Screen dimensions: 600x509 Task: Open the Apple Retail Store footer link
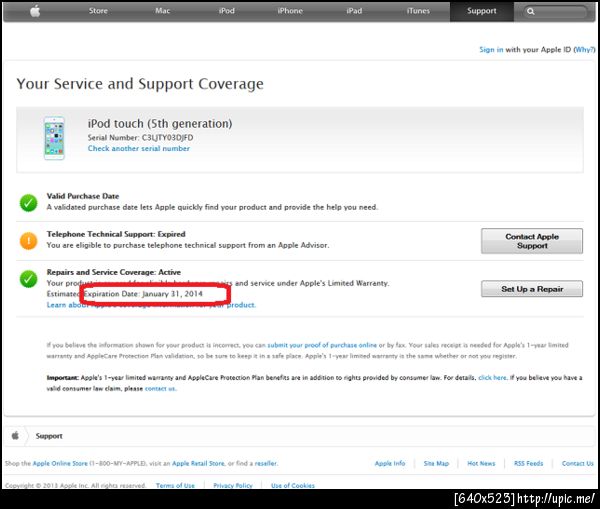point(198,463)
